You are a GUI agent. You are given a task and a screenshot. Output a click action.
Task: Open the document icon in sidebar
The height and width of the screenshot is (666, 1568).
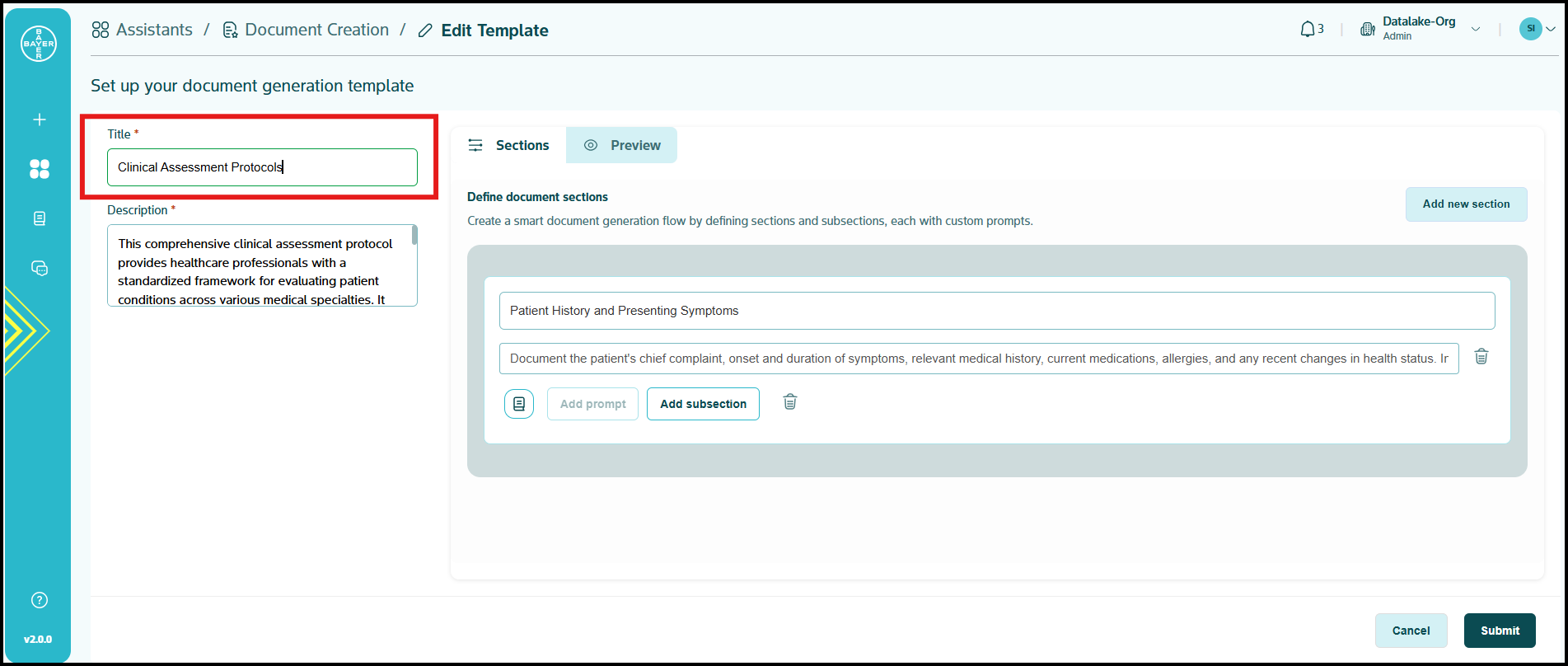pos(39,218)
